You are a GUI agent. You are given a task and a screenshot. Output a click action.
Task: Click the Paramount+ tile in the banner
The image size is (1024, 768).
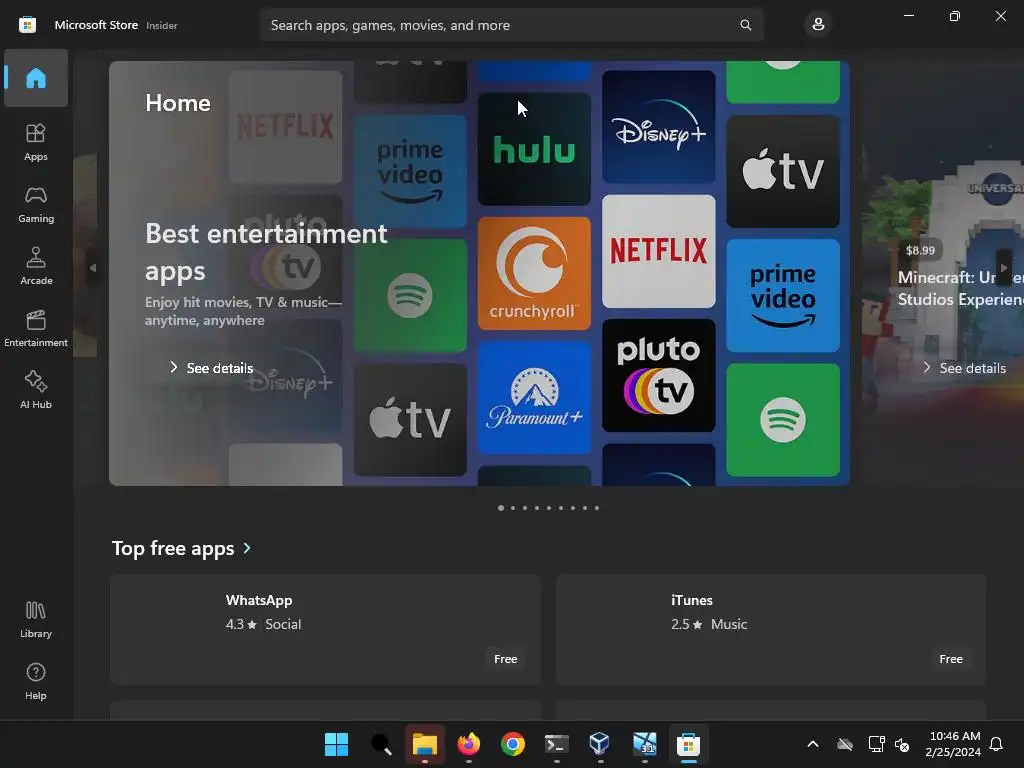[x=534, y=397]
